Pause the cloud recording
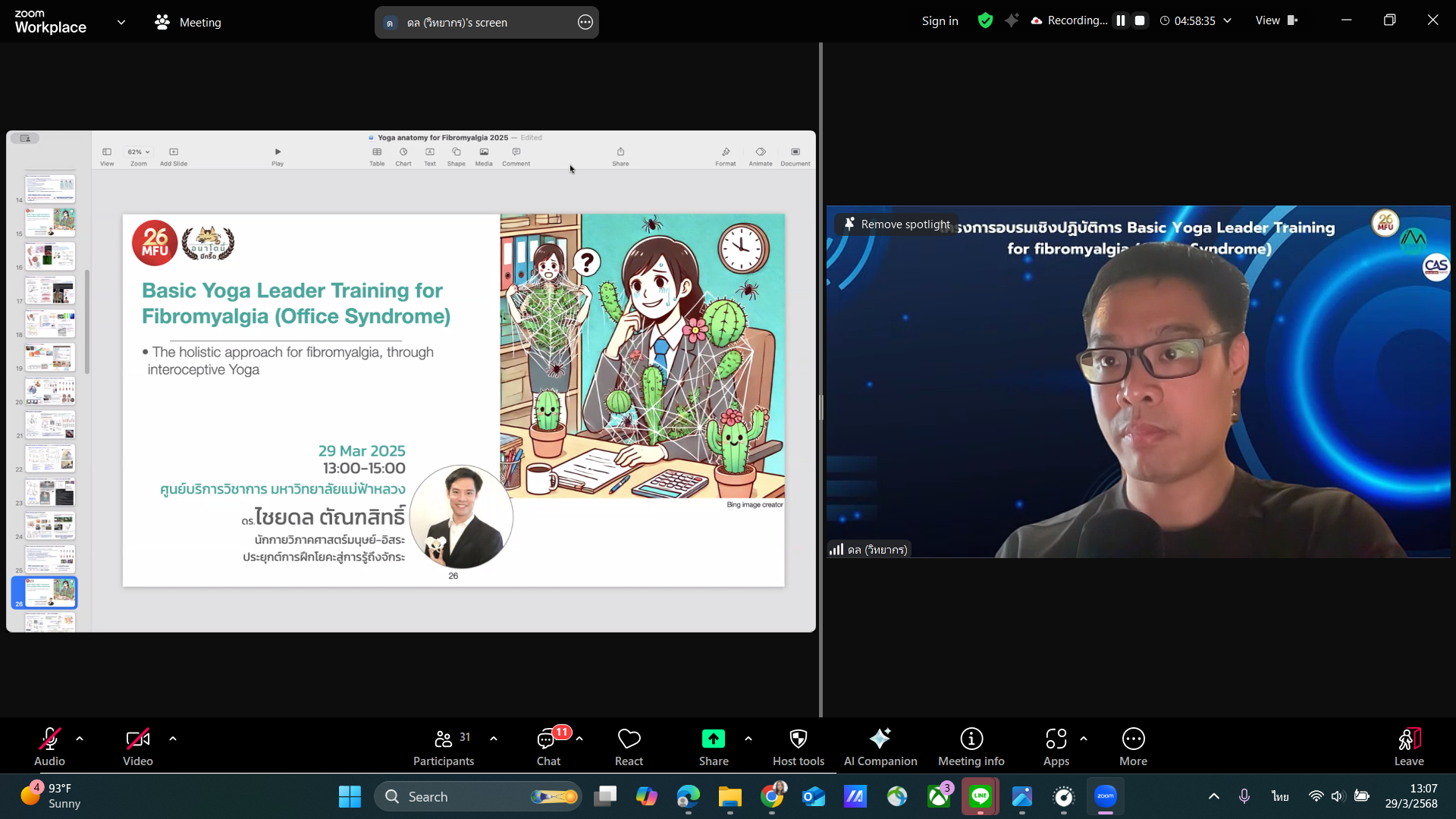The width and height of the screenshot is (1456, 819). click(x=1120, y=20)
